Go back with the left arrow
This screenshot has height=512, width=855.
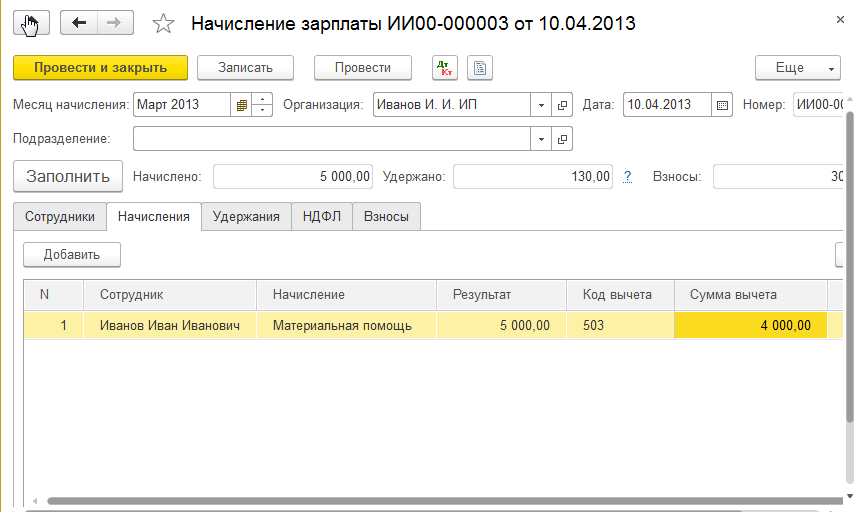(x=80, y=22)
